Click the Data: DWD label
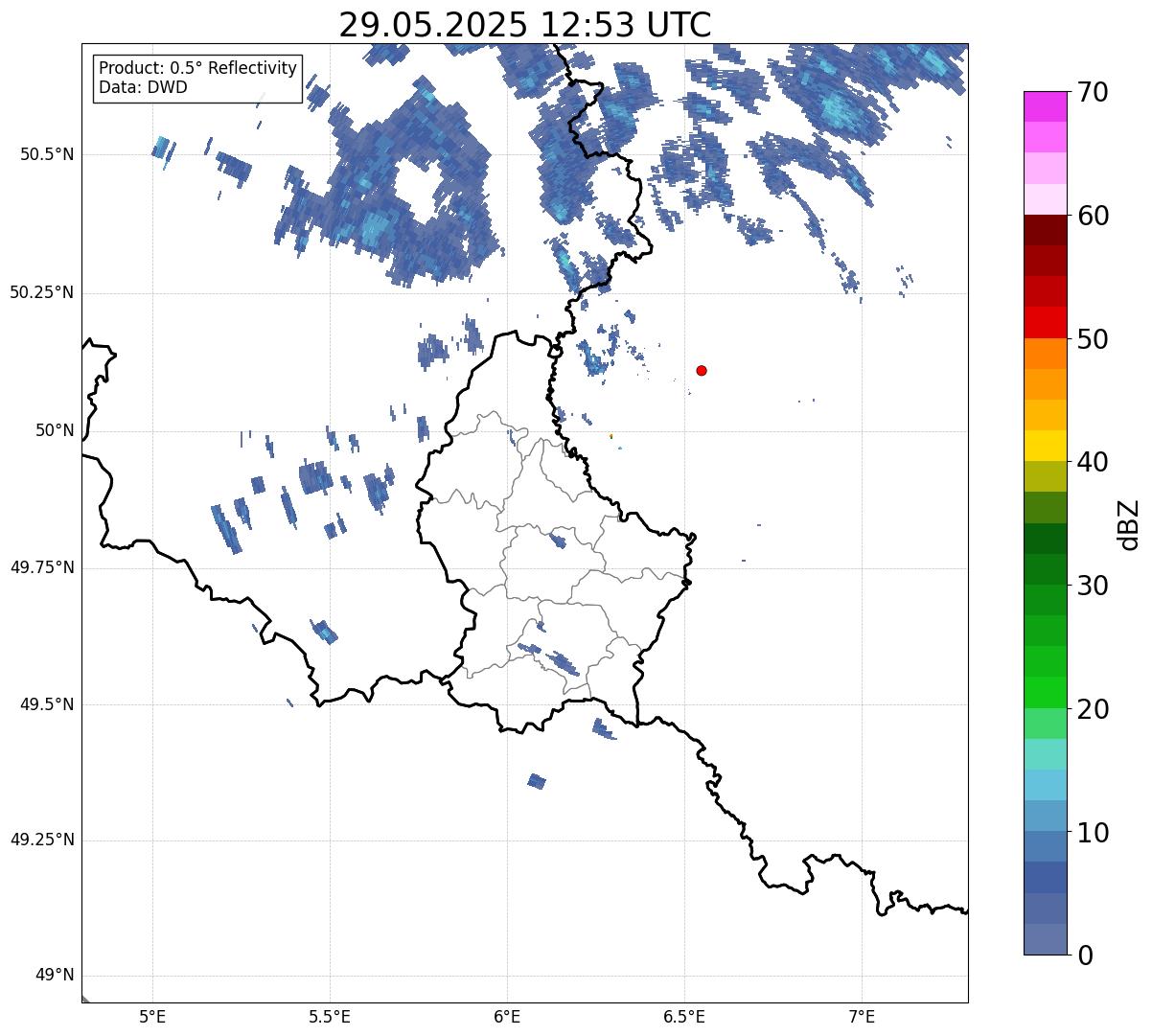This screenshot has height=1036, width=1152. pos(143,87)
